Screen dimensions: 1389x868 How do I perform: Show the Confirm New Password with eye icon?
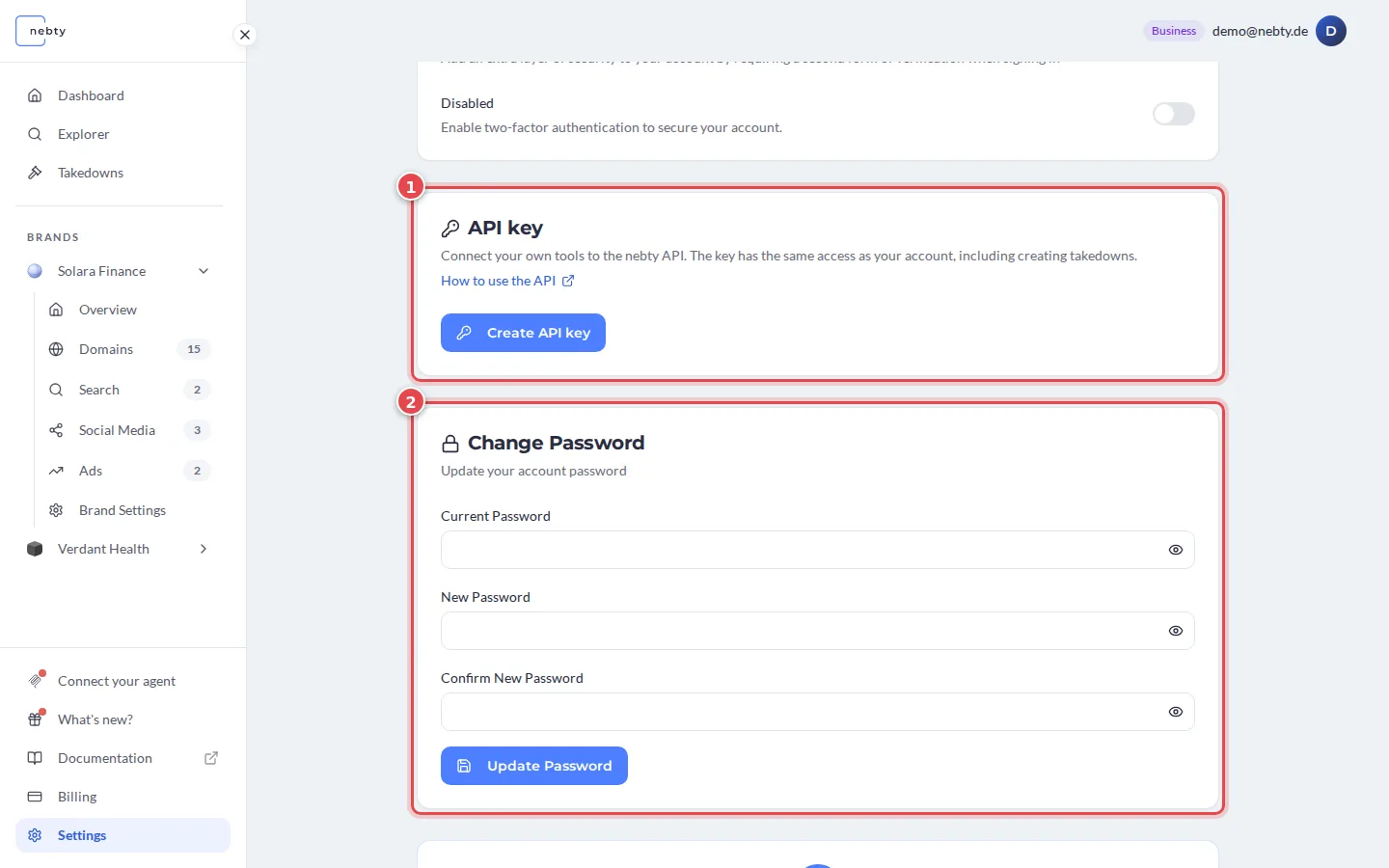pos(1176,712)
